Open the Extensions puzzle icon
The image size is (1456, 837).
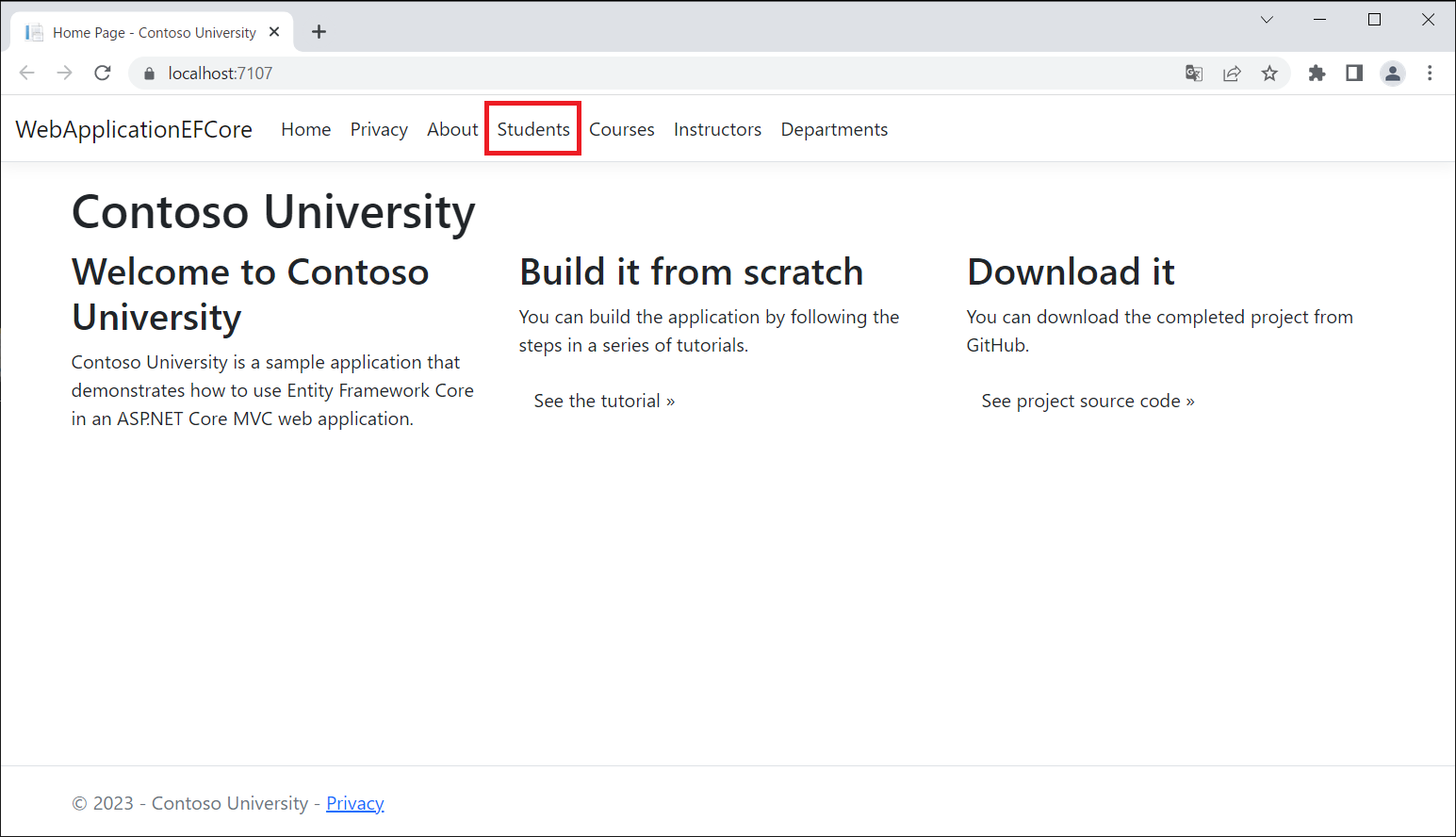(x=1317, y=74)
